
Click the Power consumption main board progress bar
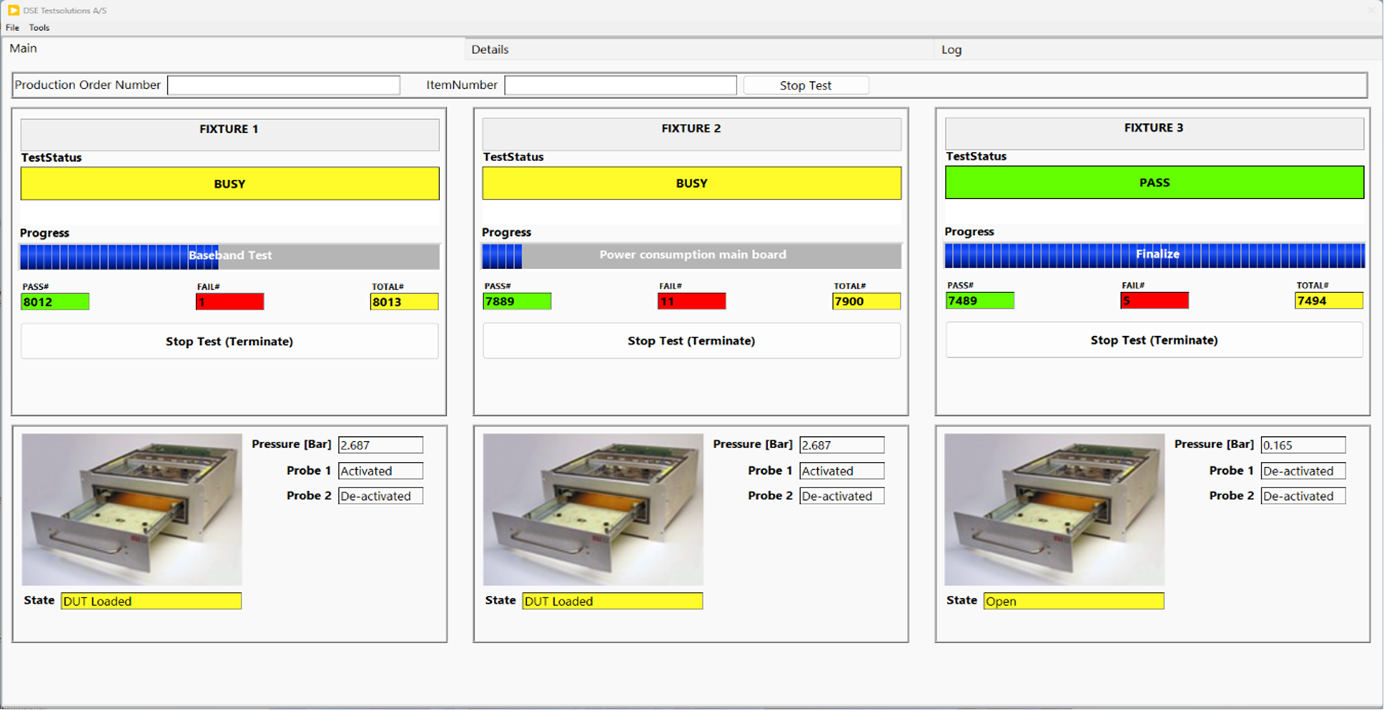point(692,255)
